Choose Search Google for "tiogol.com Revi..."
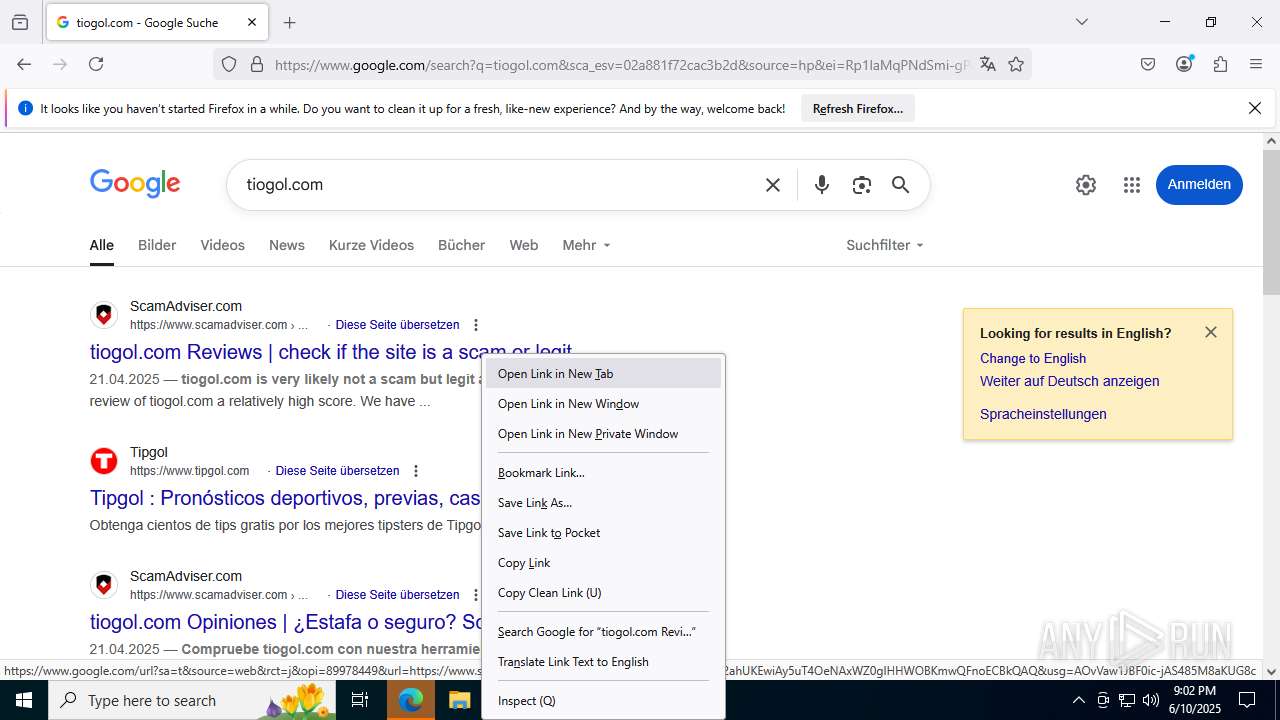 (x=603, y=632)
